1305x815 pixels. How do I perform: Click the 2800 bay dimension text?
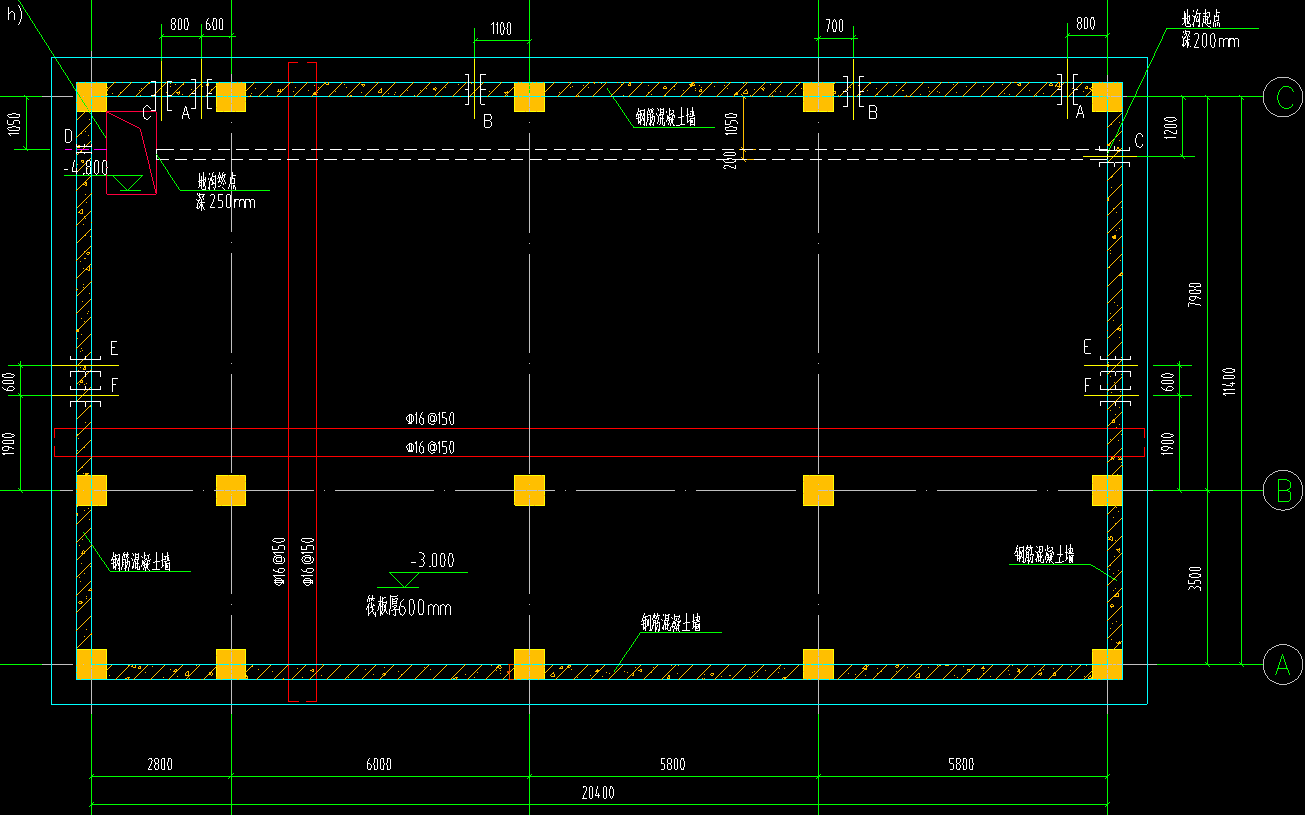point(159,765)
